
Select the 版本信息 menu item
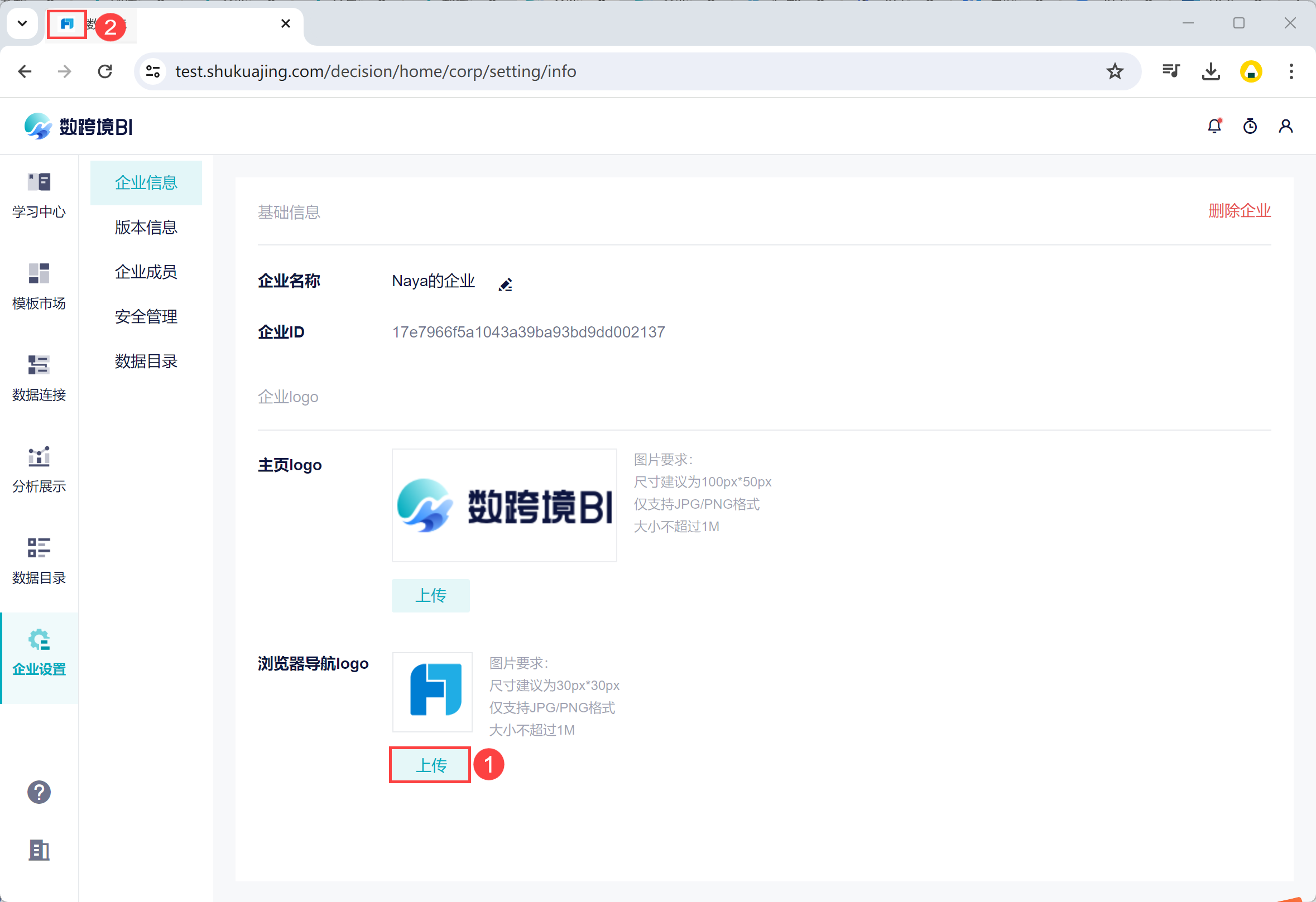(146, 228)
